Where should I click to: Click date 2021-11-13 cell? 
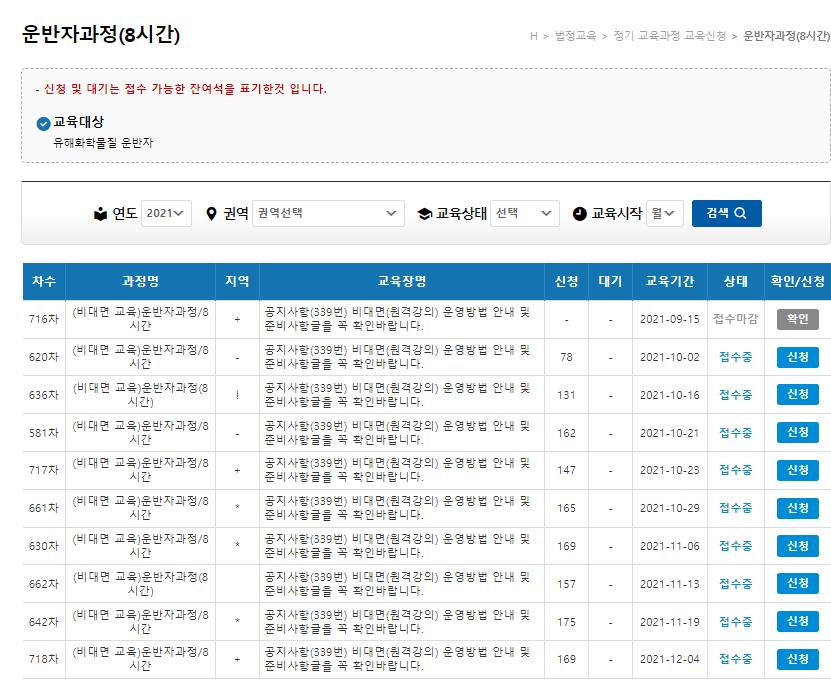click(x=670, y=584)
